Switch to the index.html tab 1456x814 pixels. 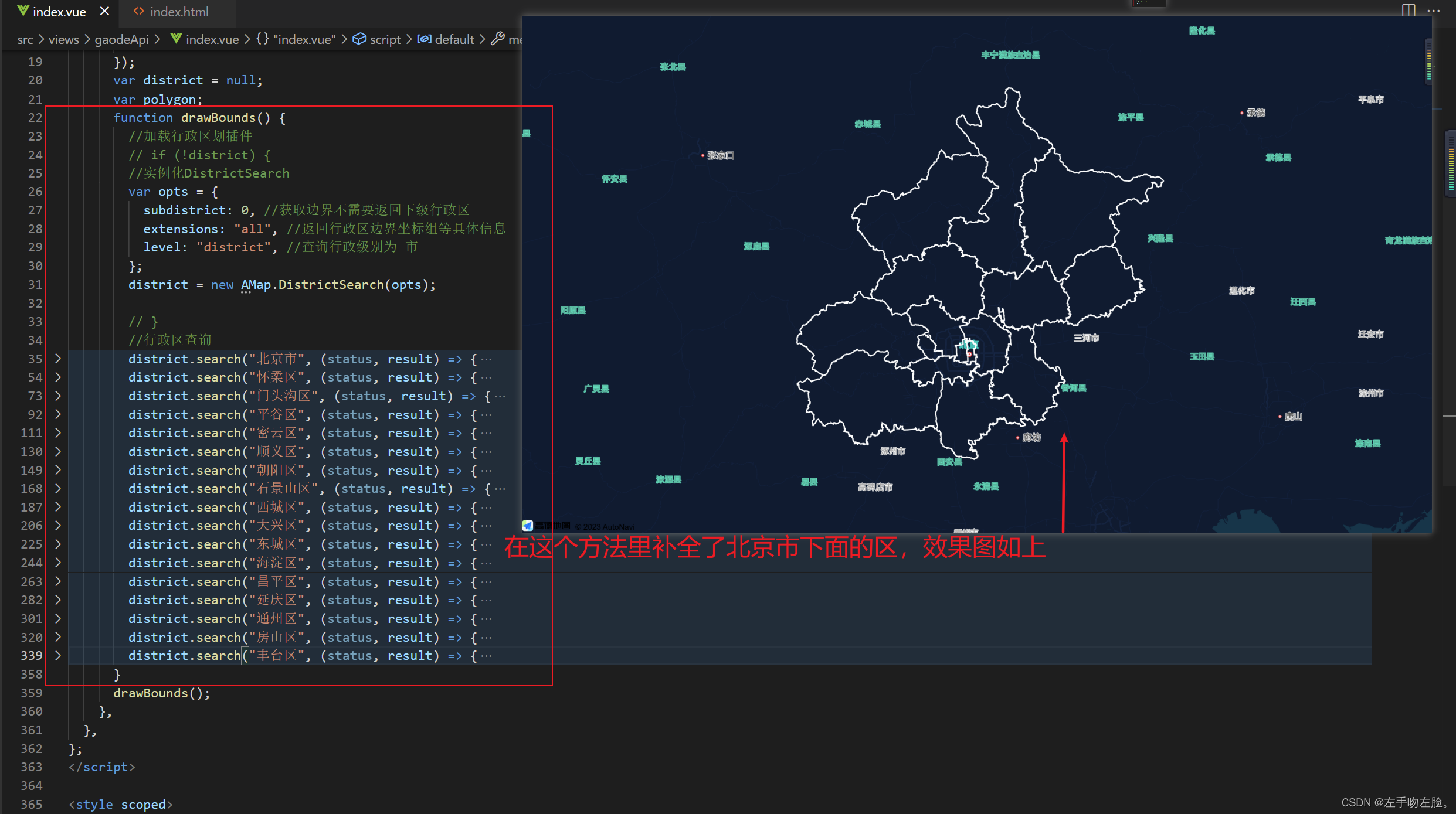click(x=178, y=12)
